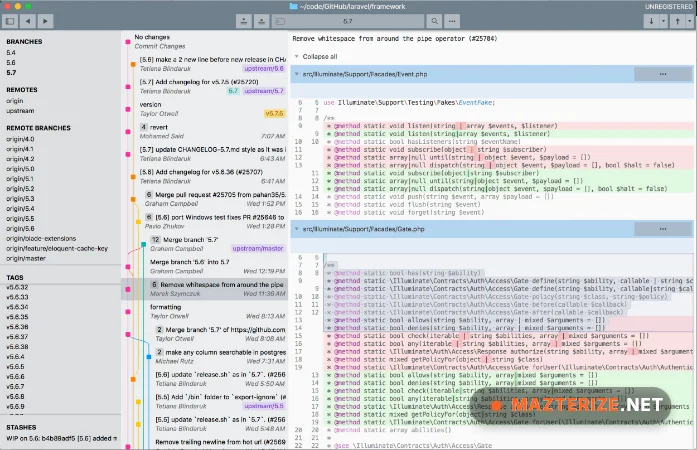Click badge 2 on make any column searchable commit
Screen dimensions: 697x450
(159, 352)
